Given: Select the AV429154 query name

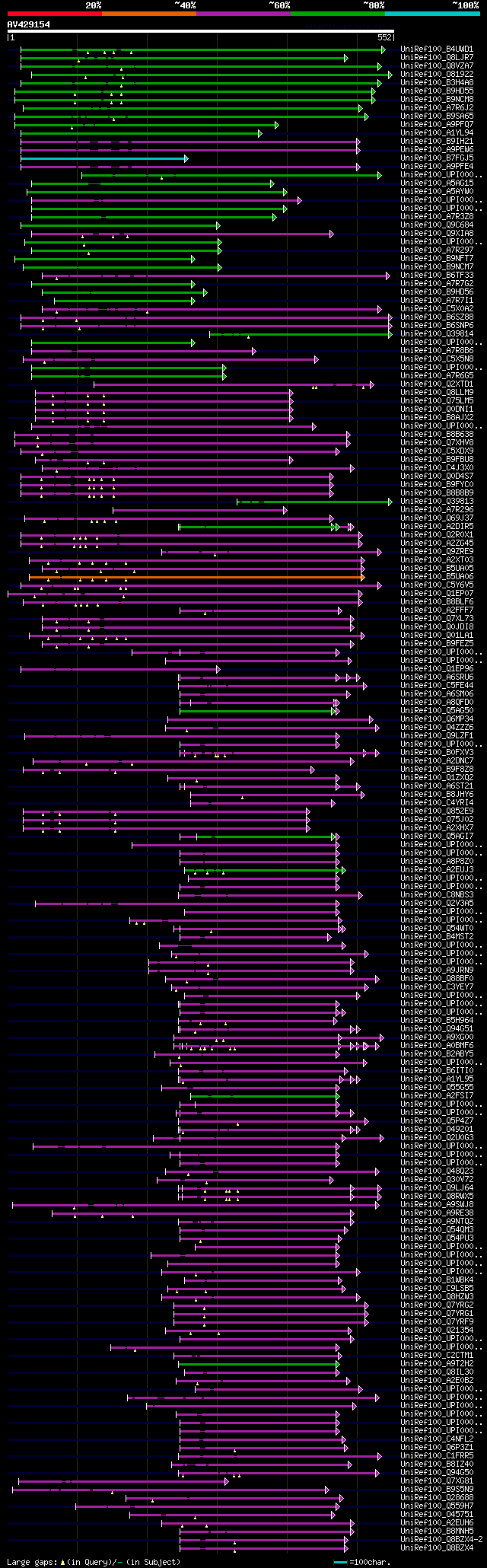Looking at the screenshot, I should pyautogui.click(x=29, y=24).
